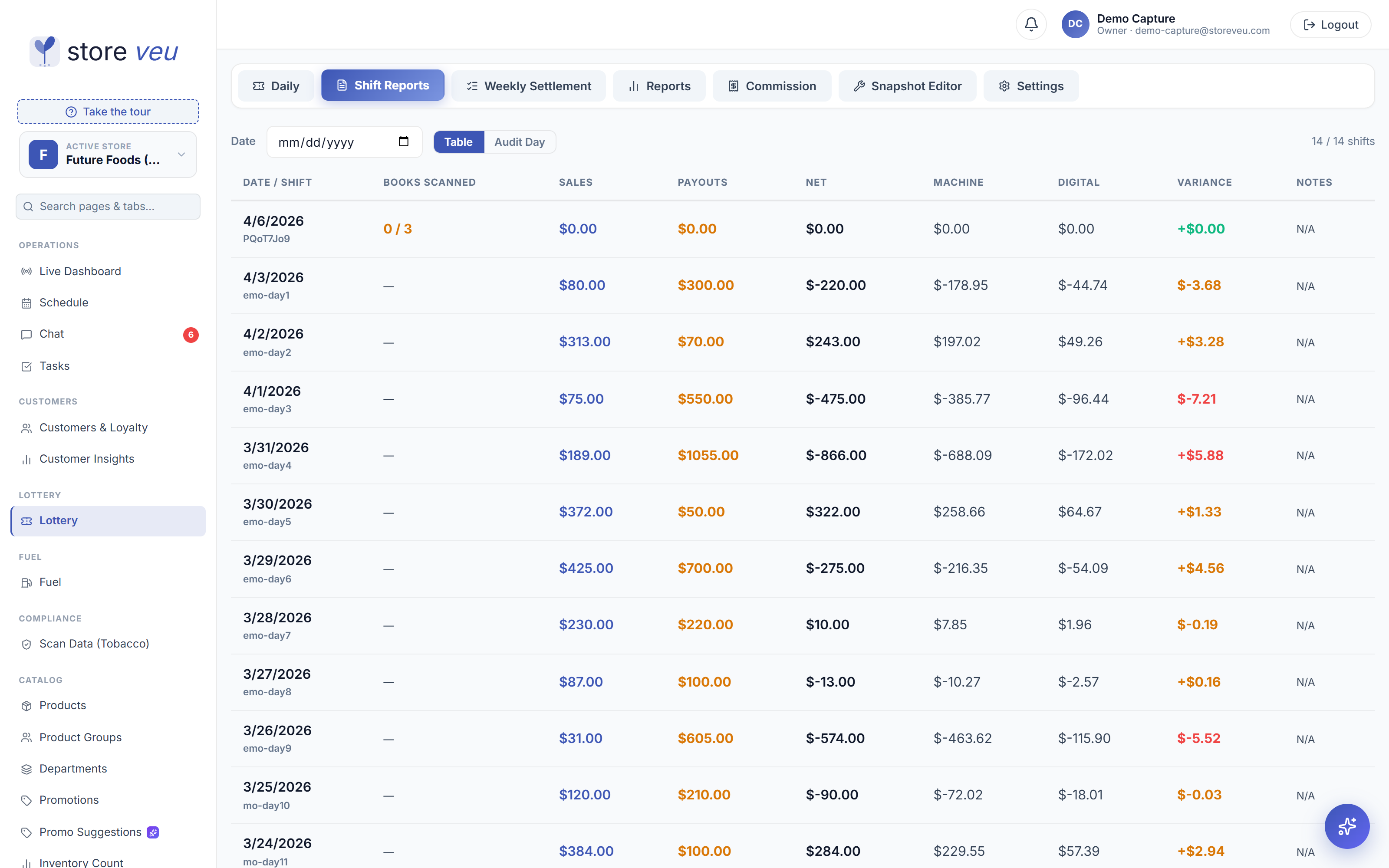Expand the Active Store selector chevron
Viewport: 1389px width, 868px height.
[x=181, y=155]
